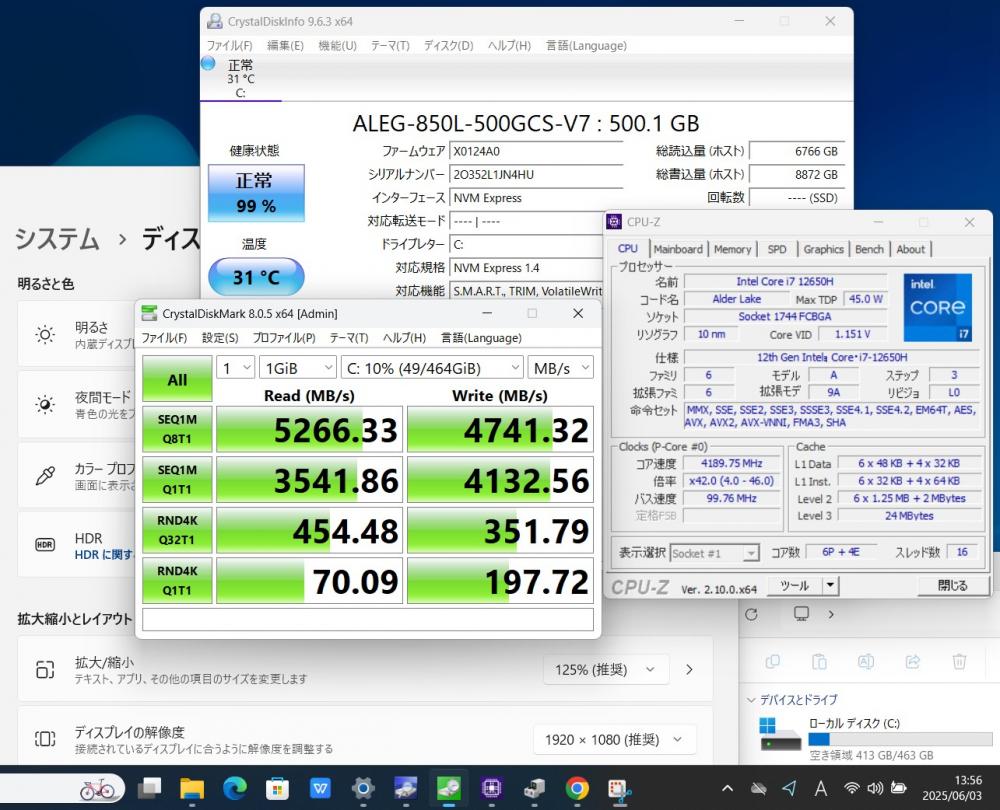Image resolution: width=1000 pixels, height=810 pixels.
Task: Open the MB/s unit dropdown
Action: click(x=561, y=368)
